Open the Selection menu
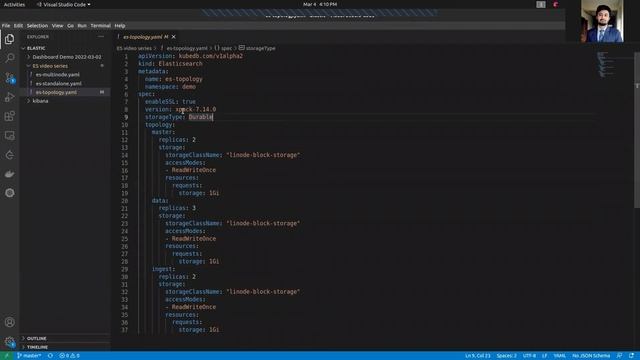Viewport: 640px width, 360px height. pyautogui.click(x=37, y=25)
